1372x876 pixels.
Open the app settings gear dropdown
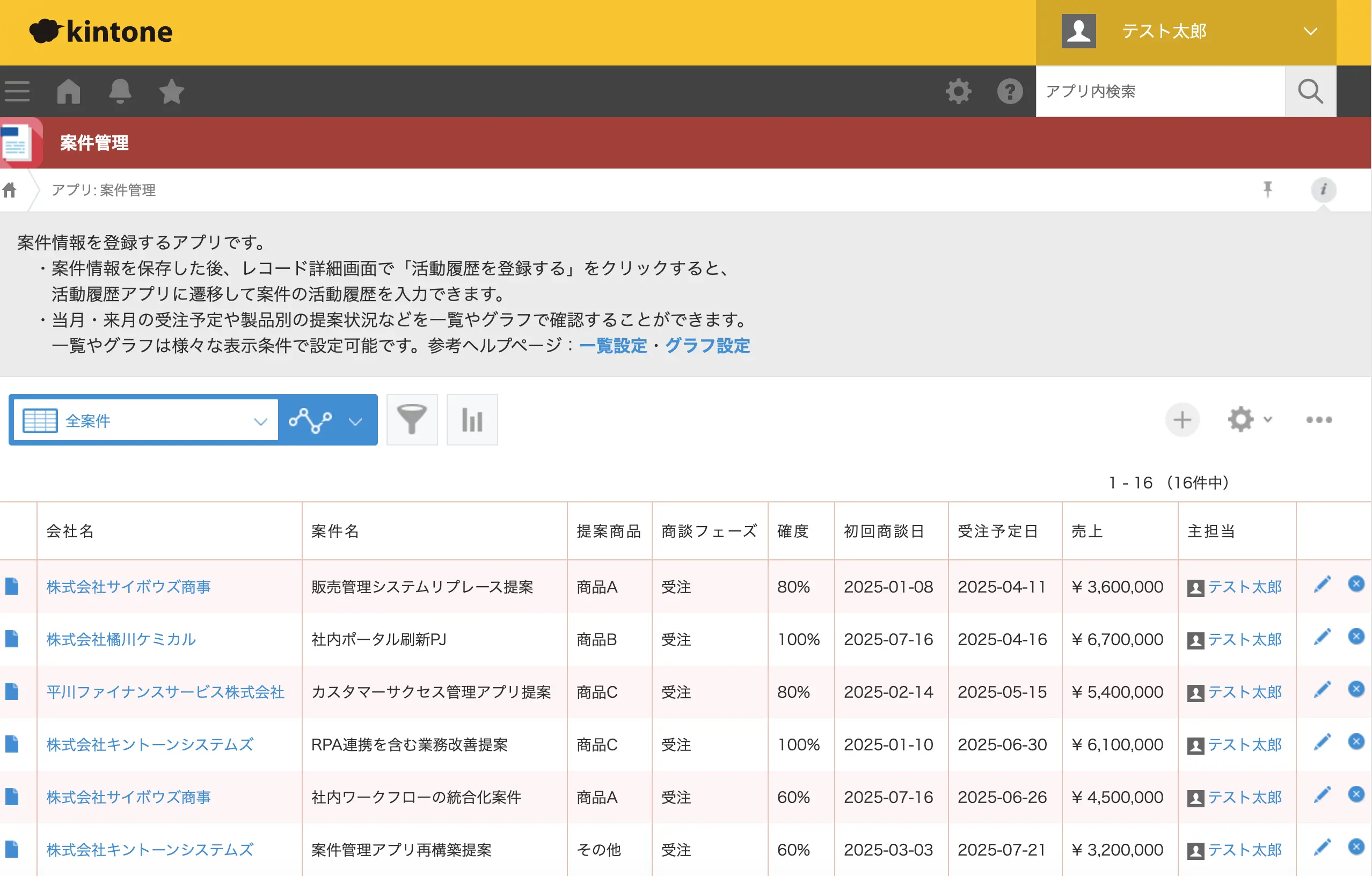[1250, 420]
